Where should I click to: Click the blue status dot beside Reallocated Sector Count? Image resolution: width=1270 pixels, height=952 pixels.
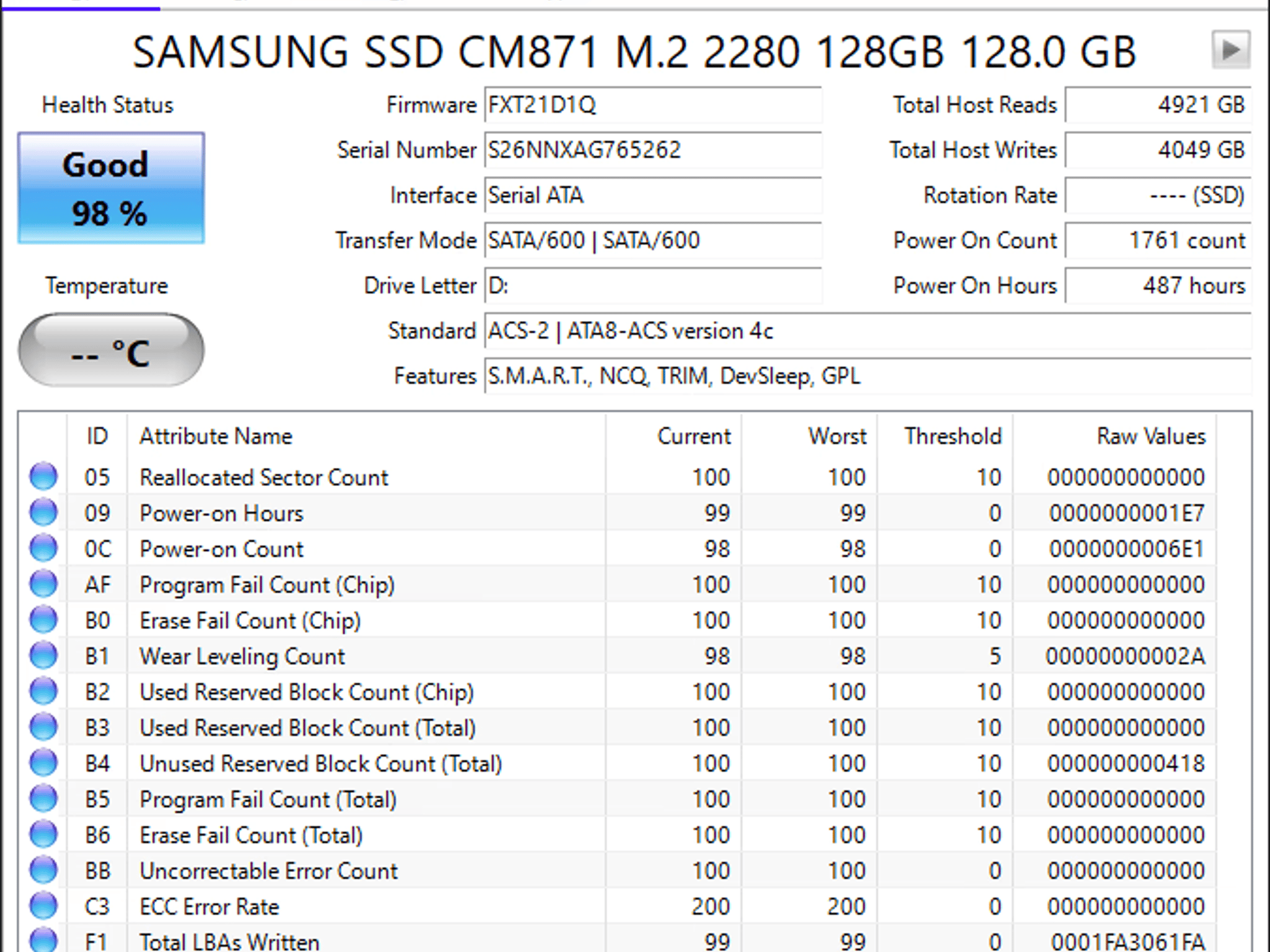(43, 476)
